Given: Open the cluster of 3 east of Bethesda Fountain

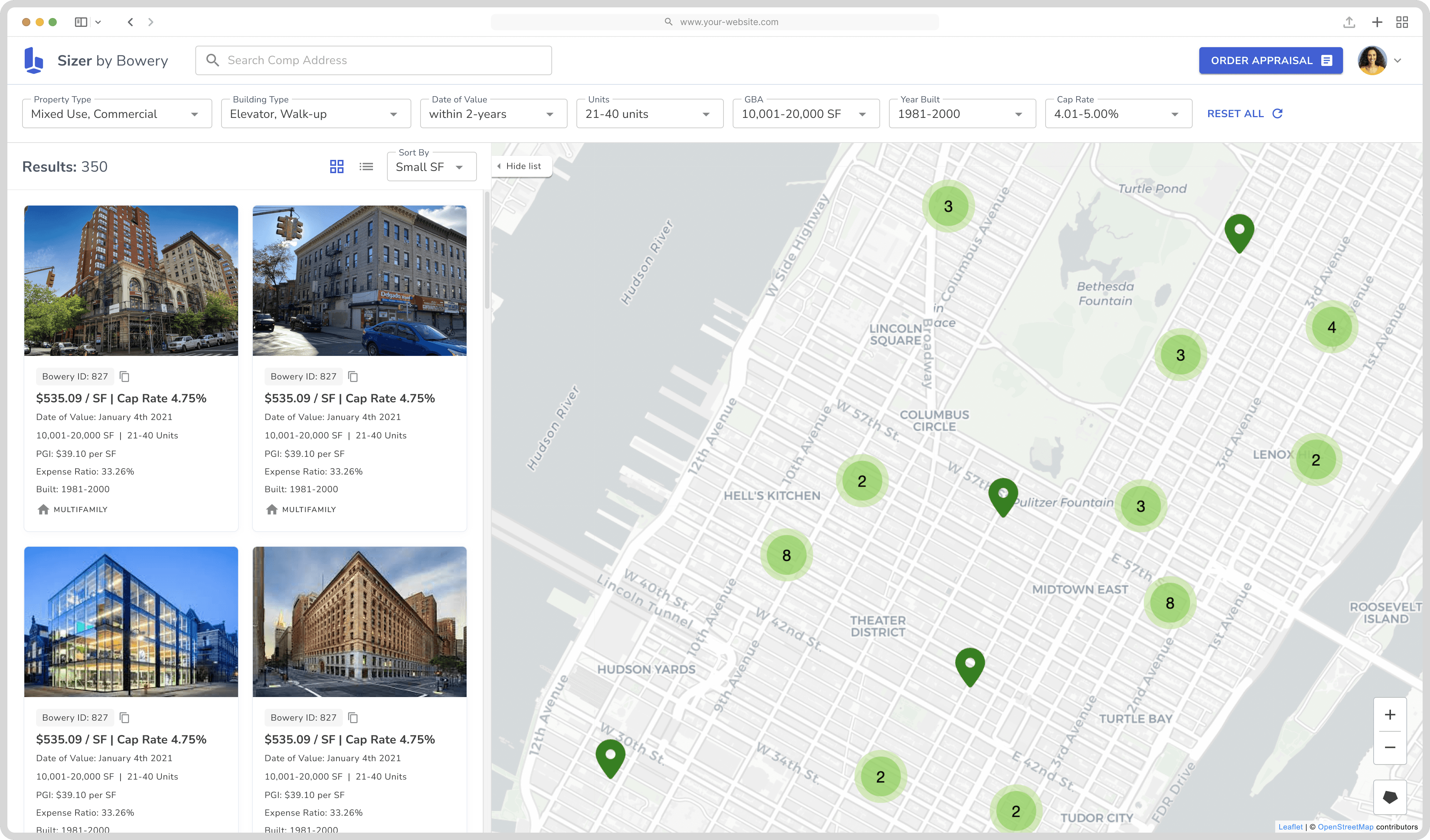Looking at the screenshot, I should (x=1180, y=355).
